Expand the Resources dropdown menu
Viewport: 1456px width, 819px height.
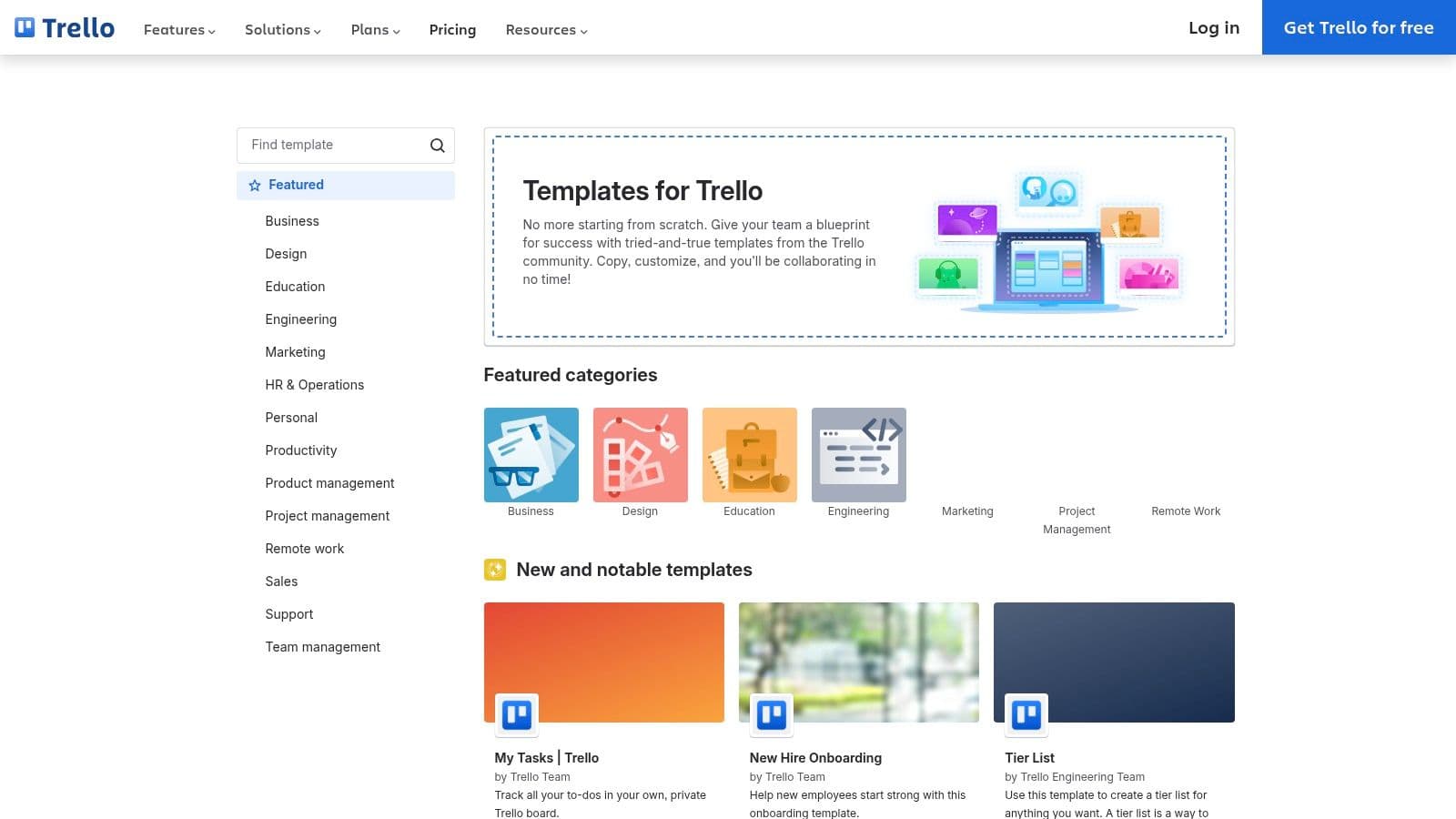coord(547,30)
